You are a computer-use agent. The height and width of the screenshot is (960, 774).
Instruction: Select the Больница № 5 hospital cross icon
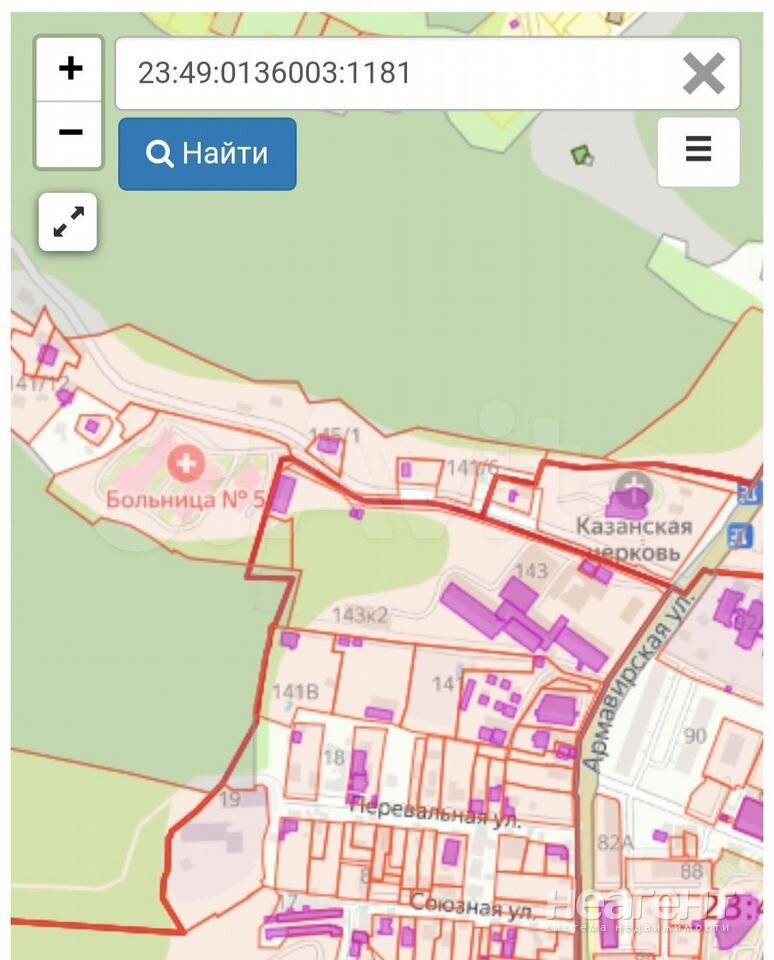point(184,463)
